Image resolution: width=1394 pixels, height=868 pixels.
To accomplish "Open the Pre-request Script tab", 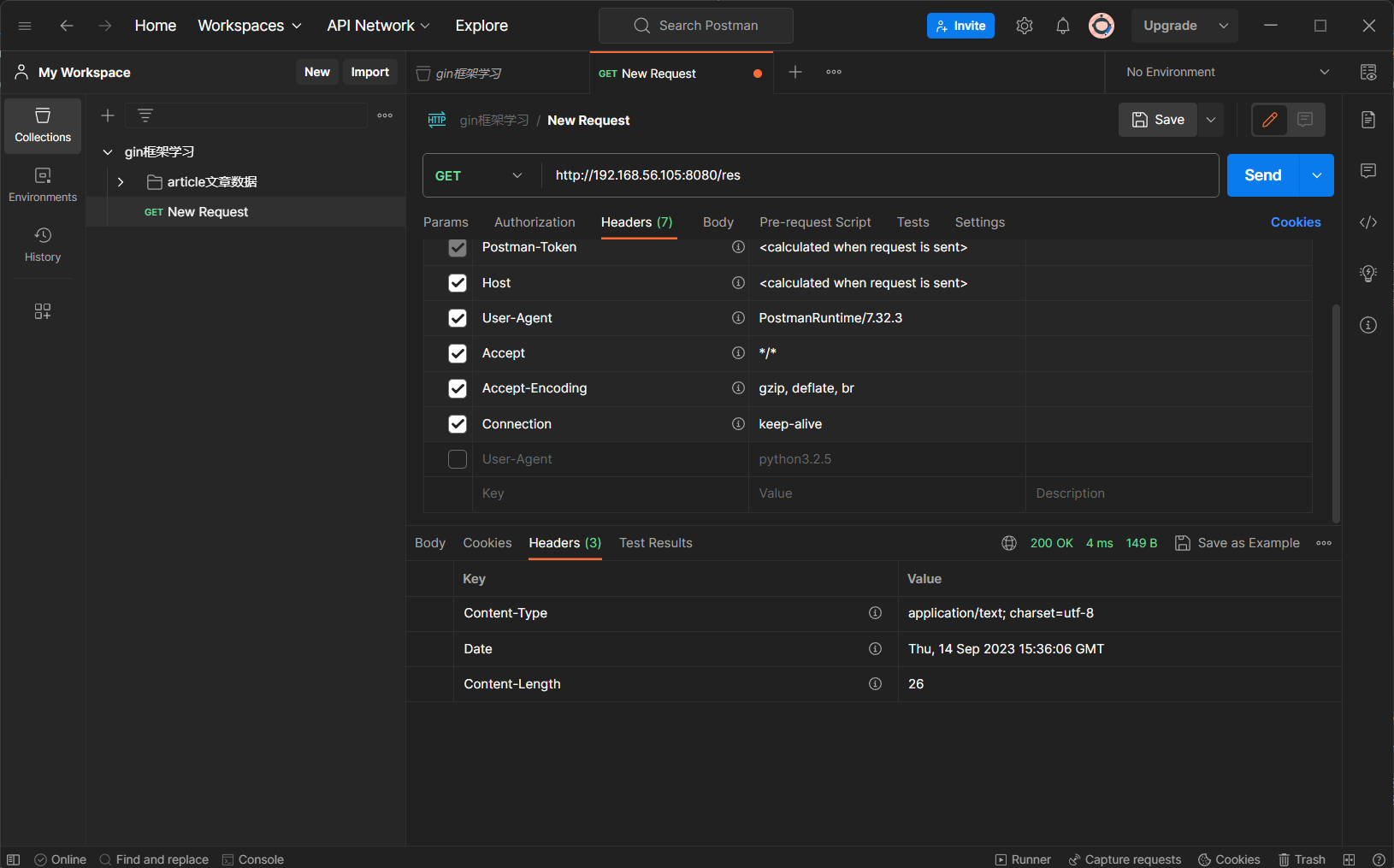I will point(815,222).
